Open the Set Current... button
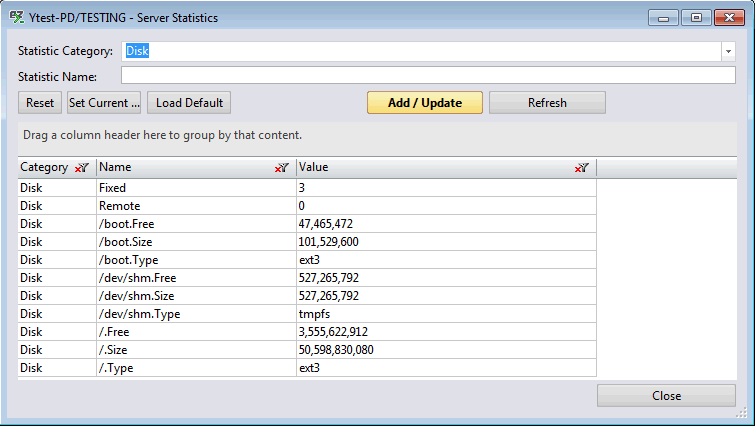Screen dimensions: 755x426 [x=104, y=103]
